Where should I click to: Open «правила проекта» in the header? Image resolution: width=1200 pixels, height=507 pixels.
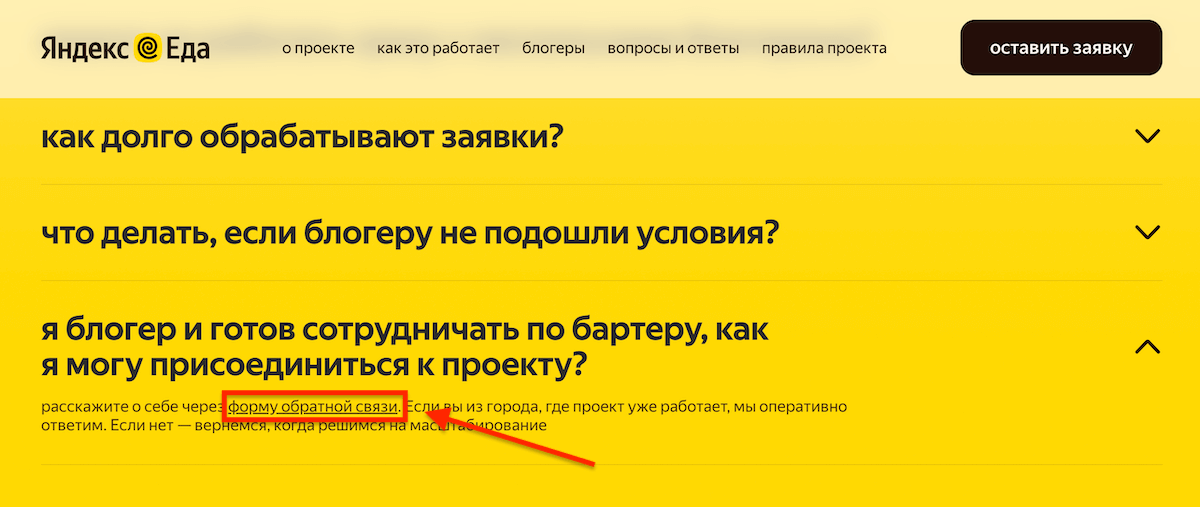(824, 48)
